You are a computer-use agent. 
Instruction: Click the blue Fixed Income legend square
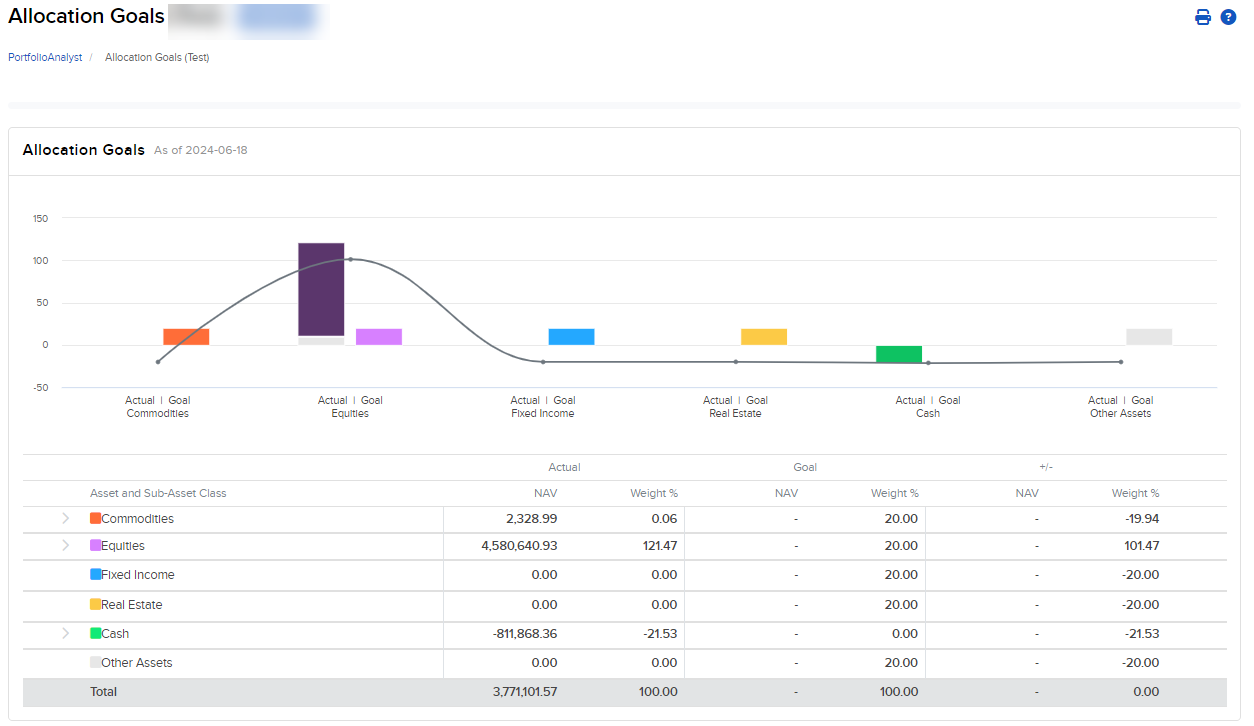(93, 575)
